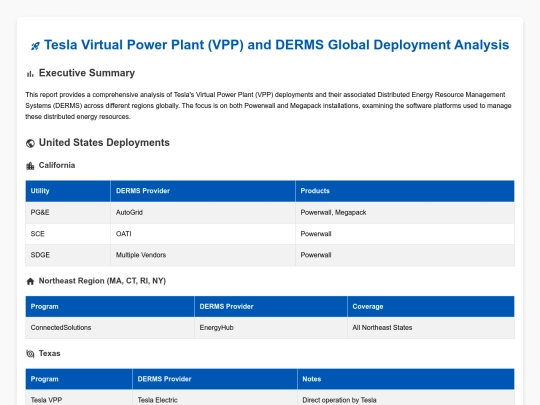
Task: Select the SCE cell
Action: click(x=68, y=234)
